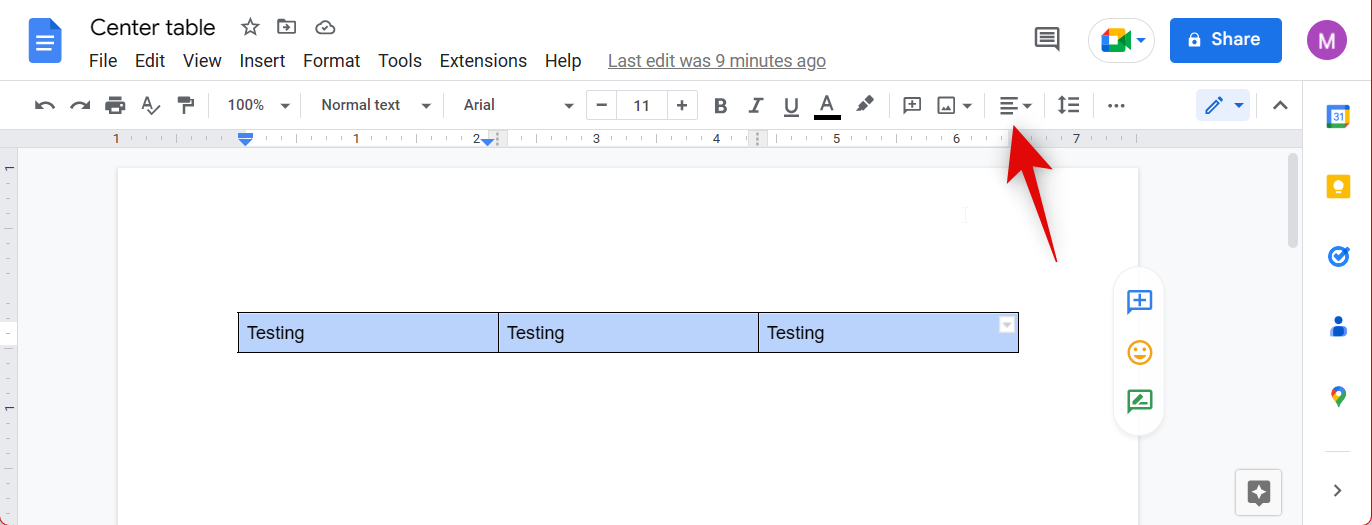The height and width of the screenshot is (525, 1372).
Task: Toggle italic formatting
Action: [x=756, y=105]
